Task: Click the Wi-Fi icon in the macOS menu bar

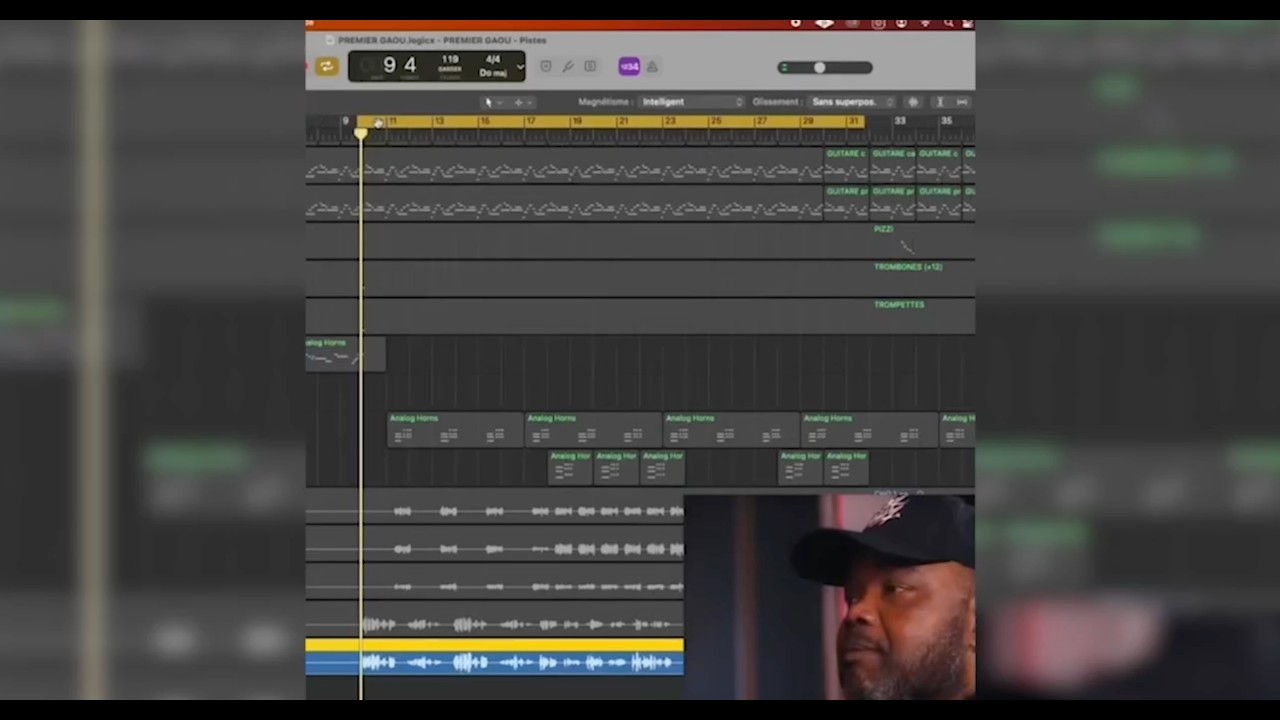Action: (924, 23)
